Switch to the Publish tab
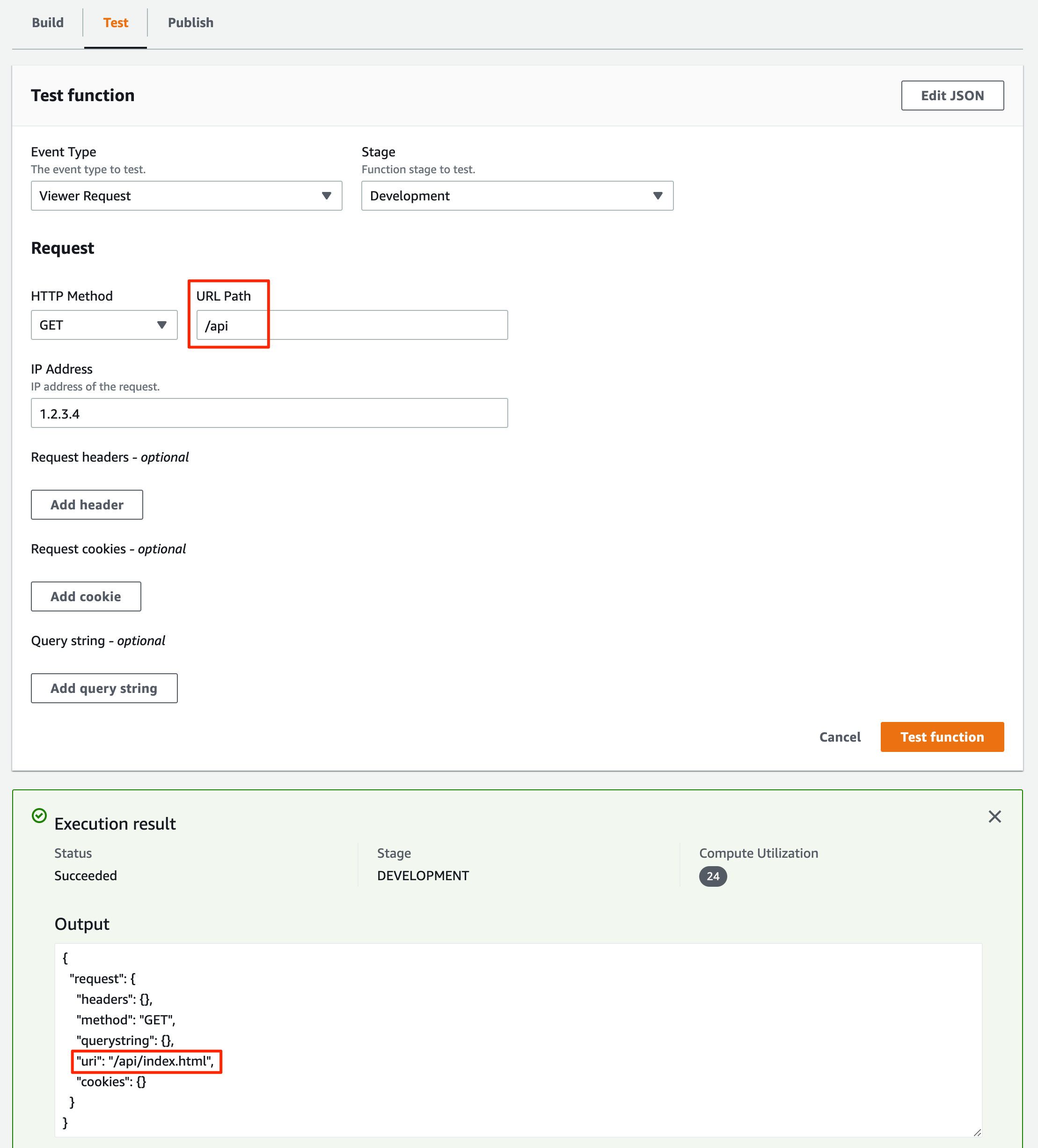This screenshot has width=1038, height=1148. [x=190, y=23]
